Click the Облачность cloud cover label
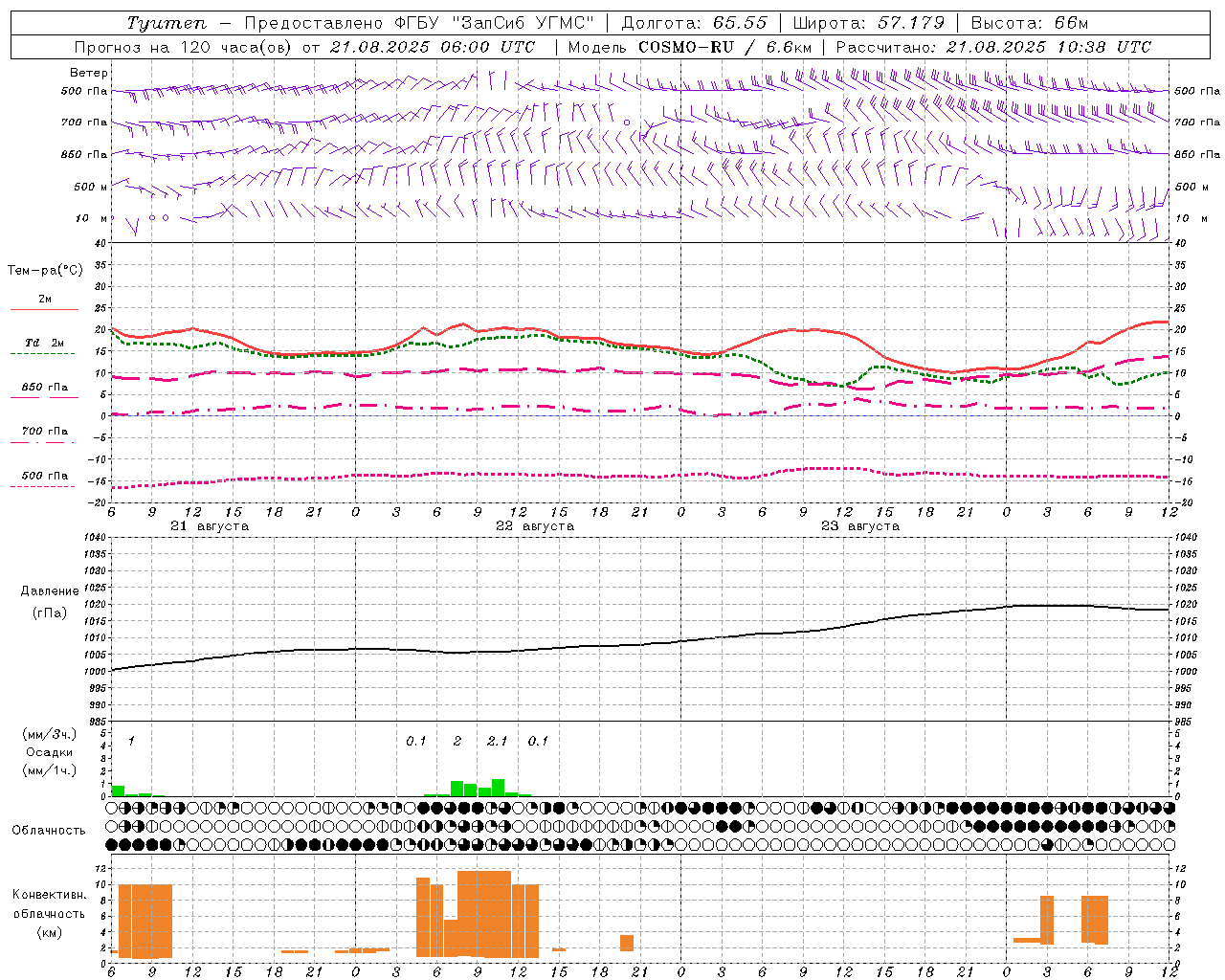 click(x=49, y=831)
